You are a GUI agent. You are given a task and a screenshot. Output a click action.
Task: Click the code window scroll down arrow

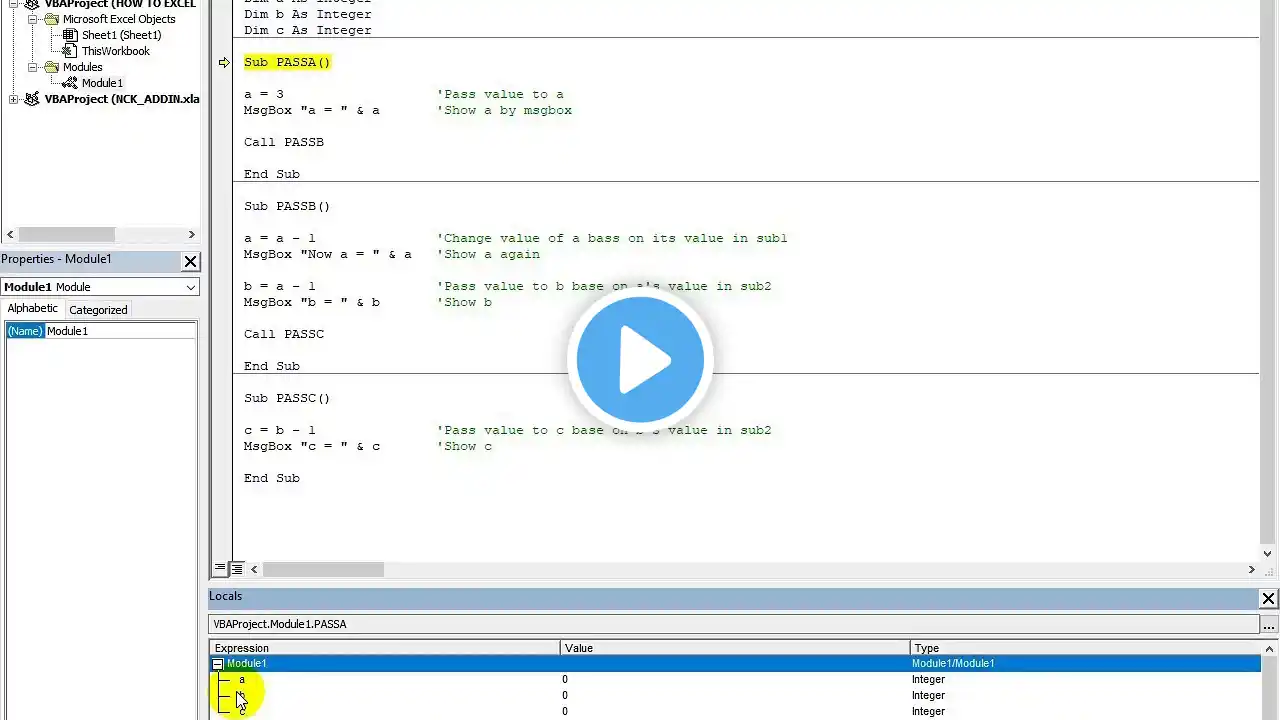1268,553
